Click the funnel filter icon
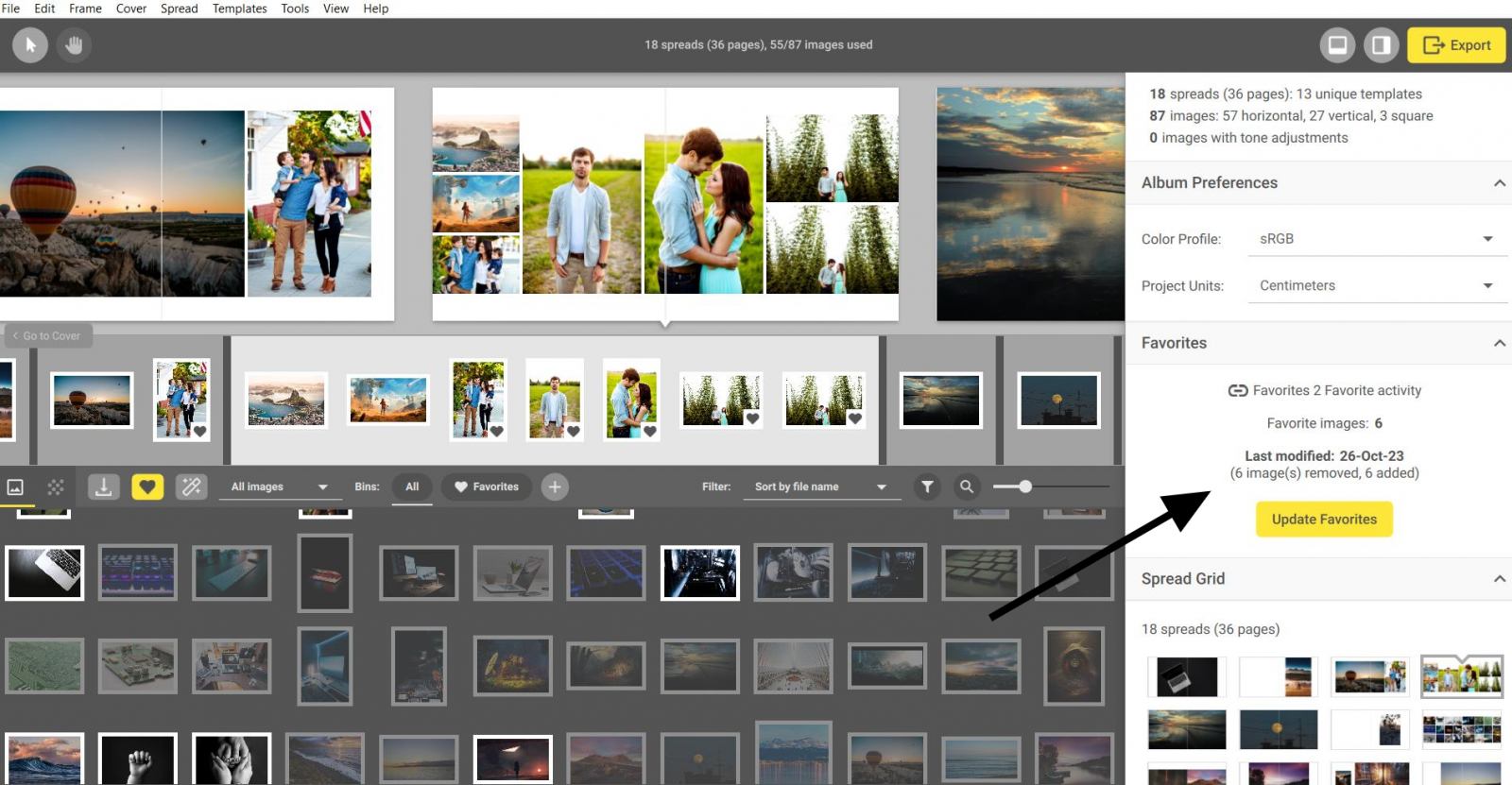Image resolution: width=1512 pixels, height=785 pixels. coord(927,487)
